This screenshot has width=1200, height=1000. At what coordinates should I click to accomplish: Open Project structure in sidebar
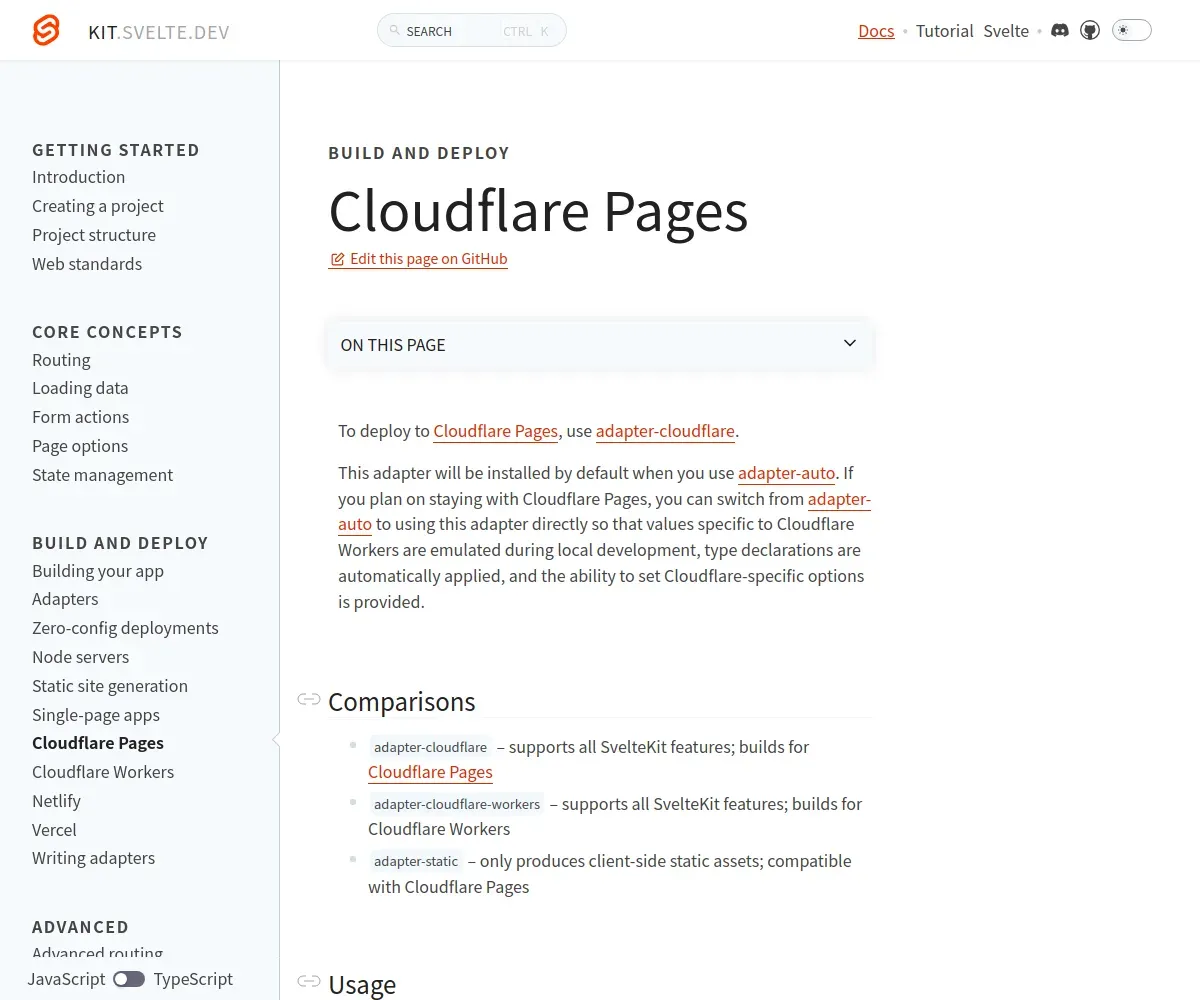pyautogui.click(x=94, y=235)
